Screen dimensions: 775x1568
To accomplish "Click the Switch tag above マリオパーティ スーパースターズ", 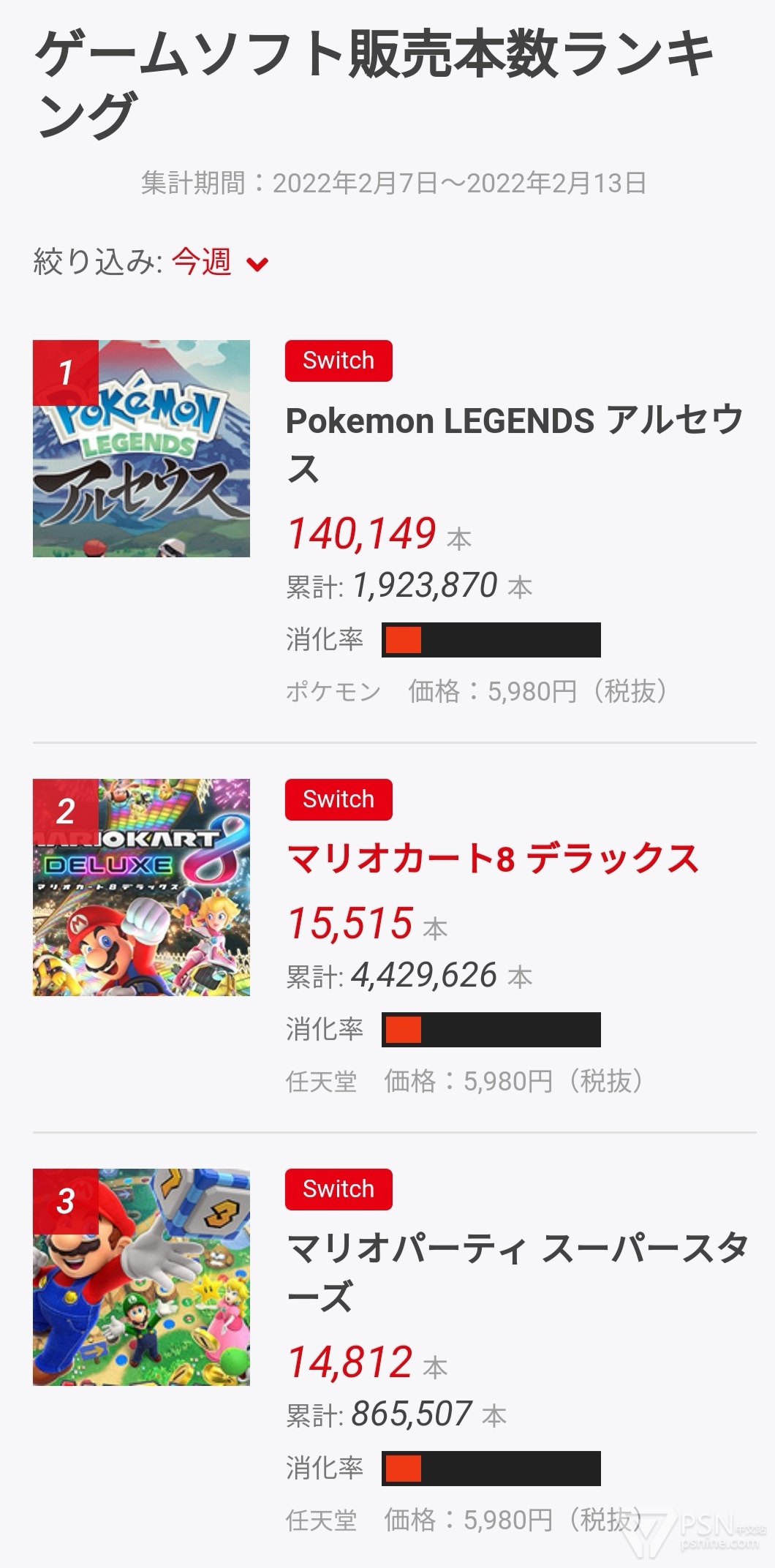I will [339, 1189].
